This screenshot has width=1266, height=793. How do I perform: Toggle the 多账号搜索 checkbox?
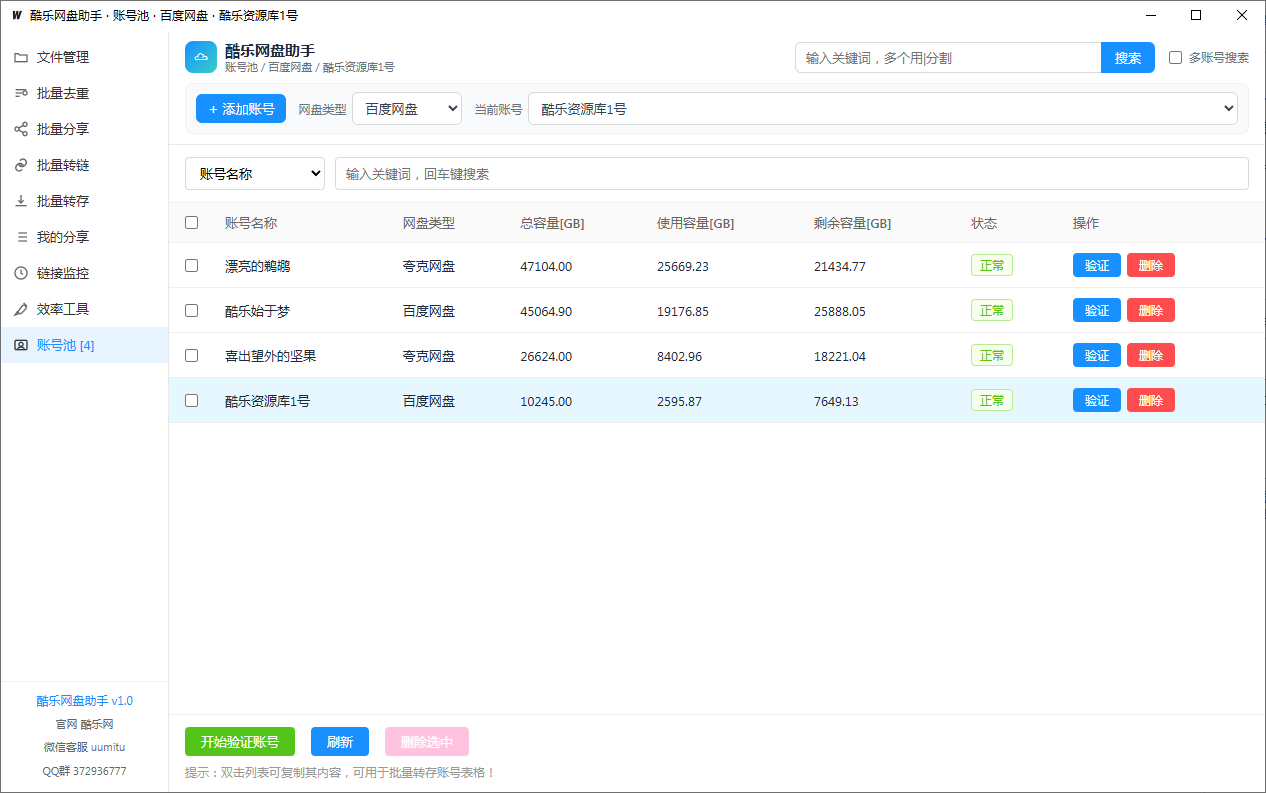click(x=1176, y=58)
